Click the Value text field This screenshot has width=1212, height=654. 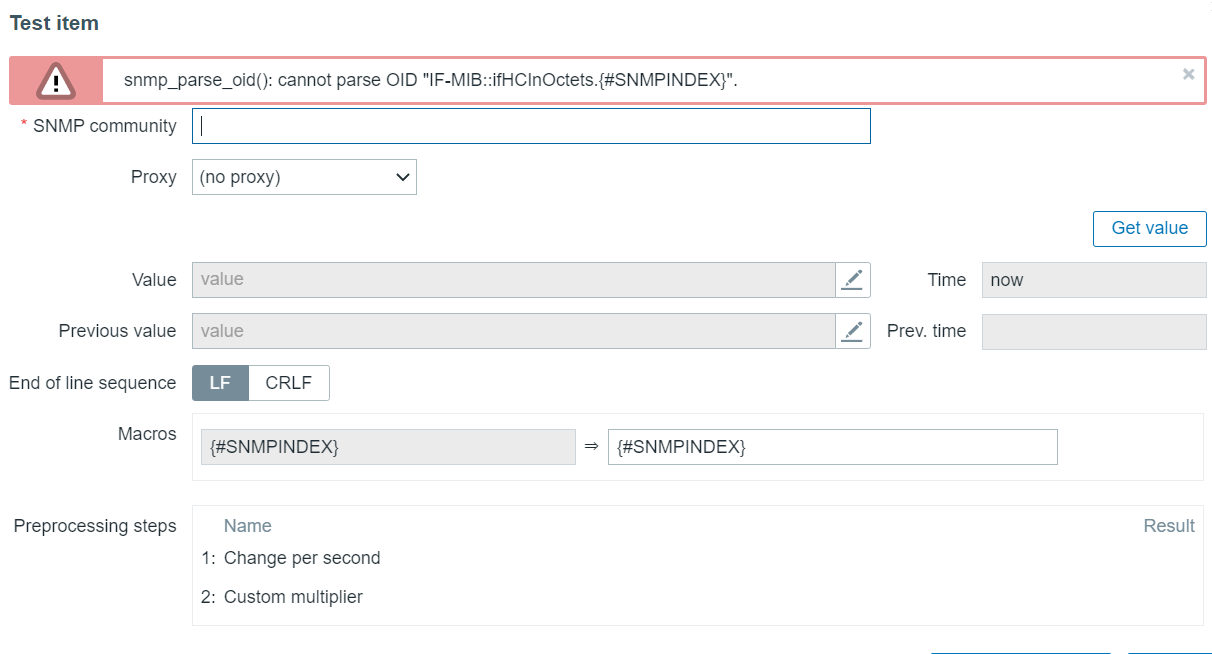pos(513,280)
